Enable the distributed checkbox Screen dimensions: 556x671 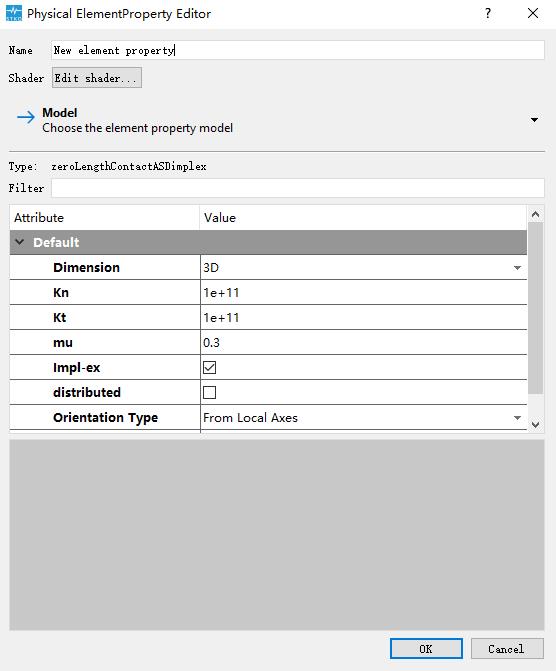(x=209, y=392)
